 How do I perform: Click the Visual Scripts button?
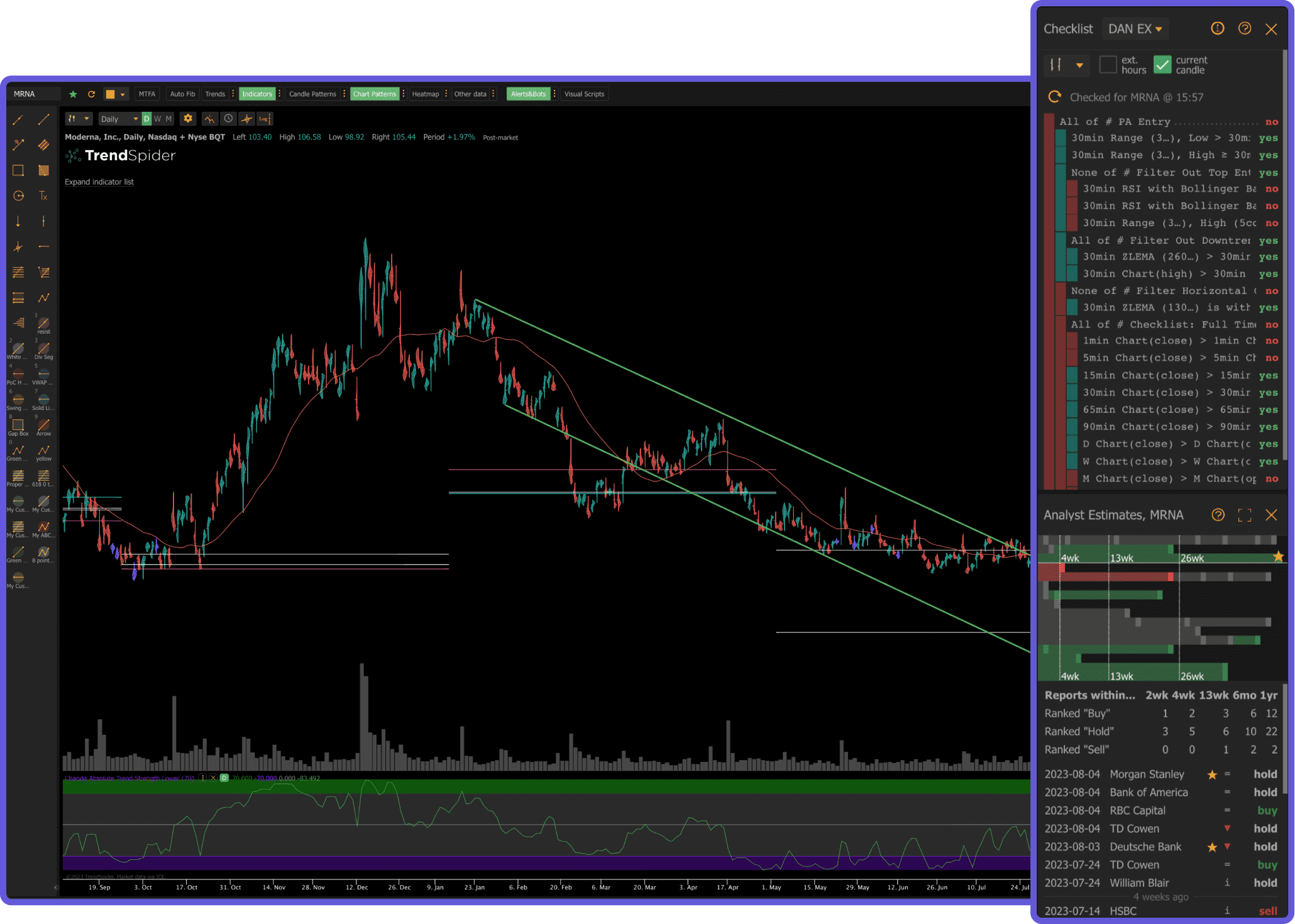coord(584,94)
